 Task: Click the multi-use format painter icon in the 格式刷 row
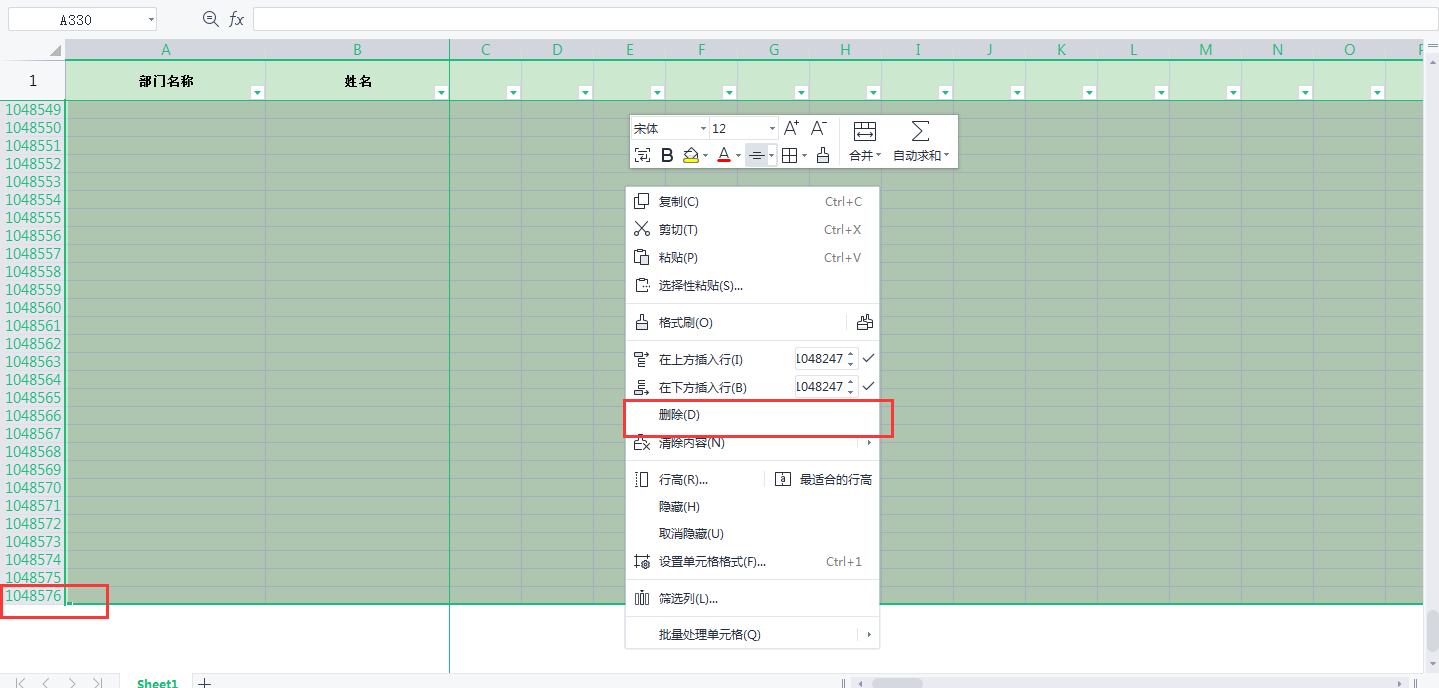[865, 322]
